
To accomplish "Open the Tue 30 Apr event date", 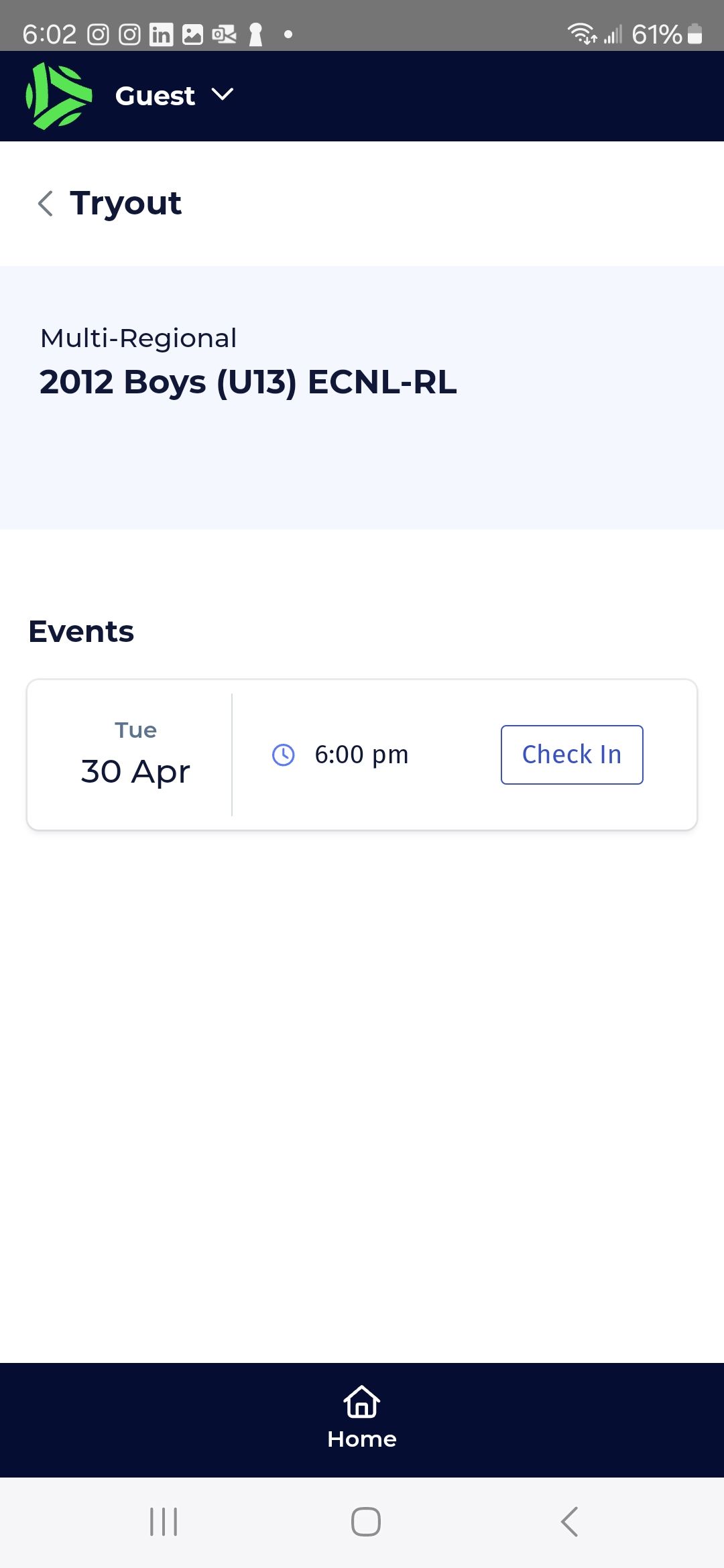I will (135, 755).
